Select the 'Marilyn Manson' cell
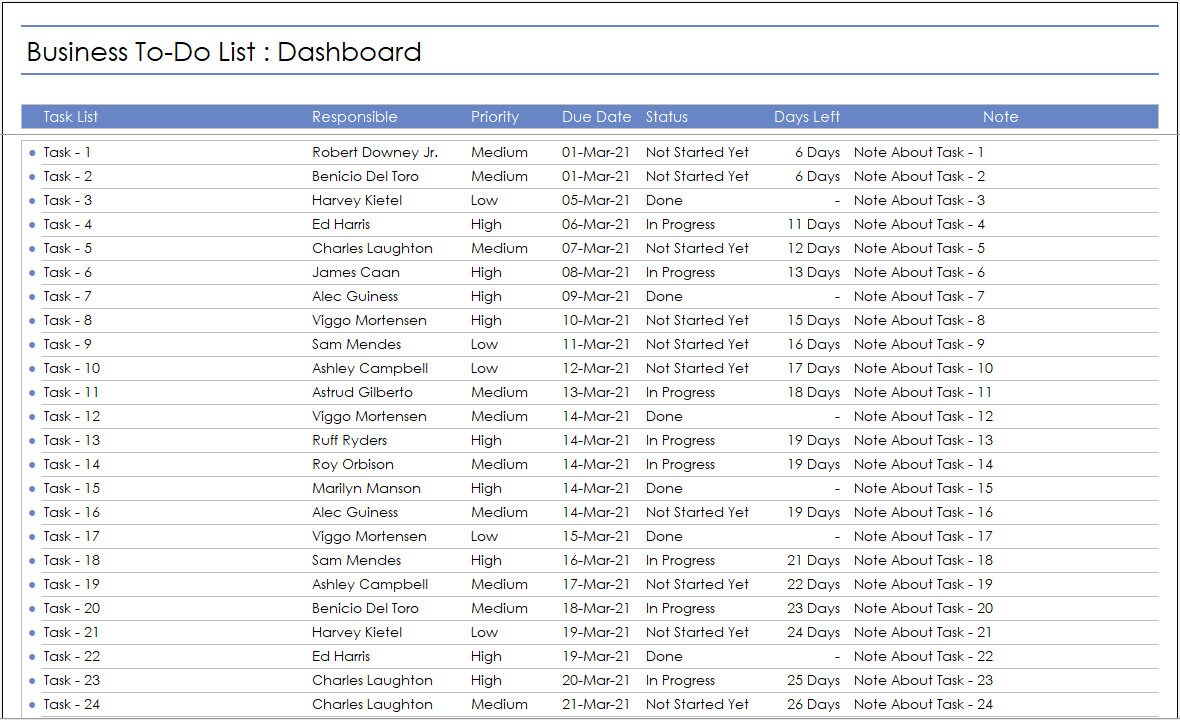This screenshot has height=720, width=1180. pos(366,488)
